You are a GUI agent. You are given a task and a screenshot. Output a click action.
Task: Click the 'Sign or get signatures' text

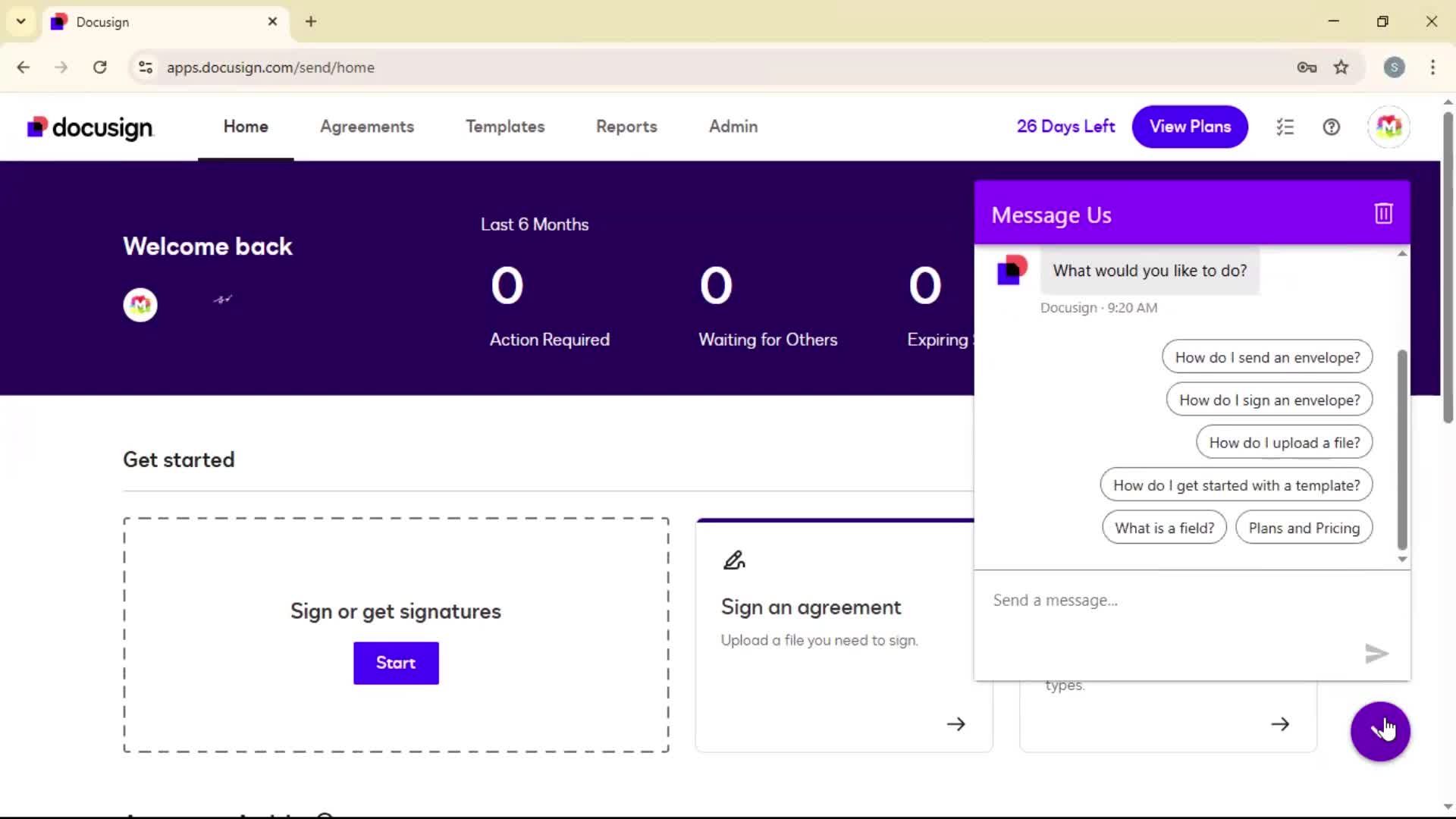pos(396,611)
